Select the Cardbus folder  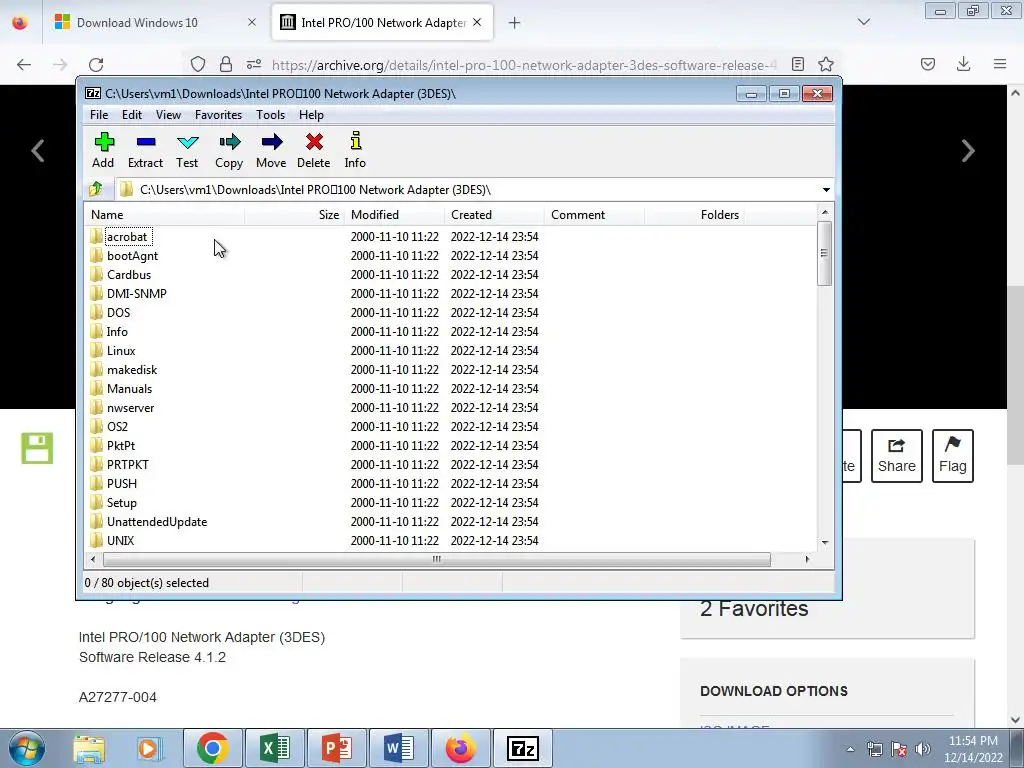(129, 274)
